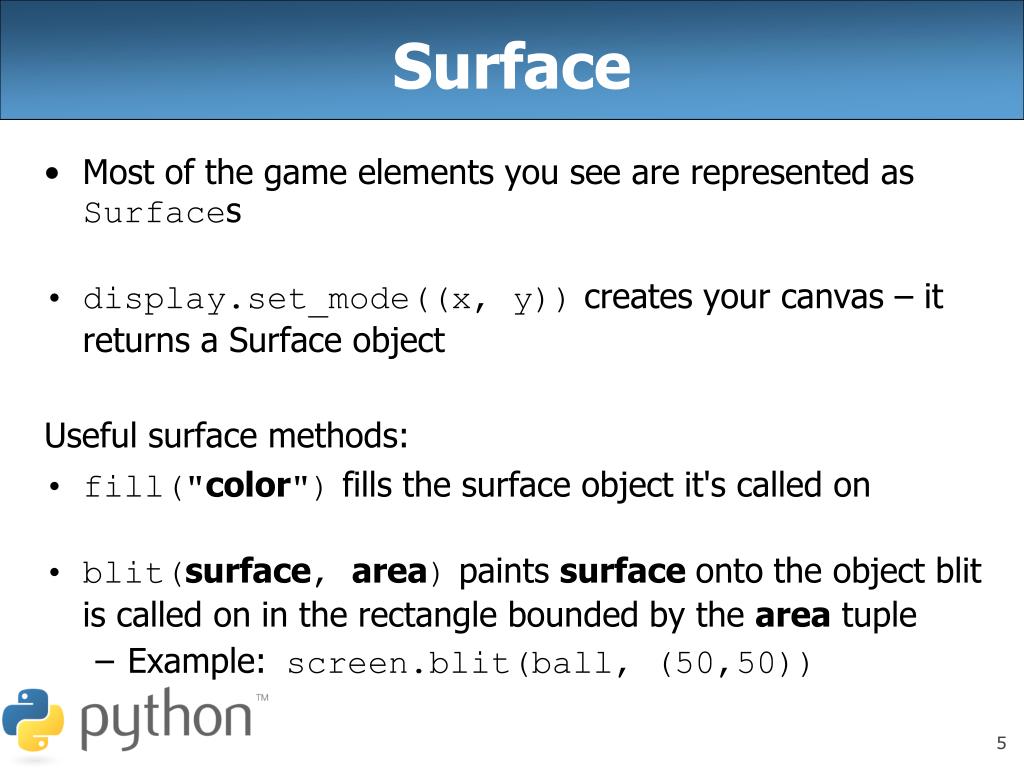Click the first bullet point dot
This screenshot has width=1024, height=768.
point(52,174)
